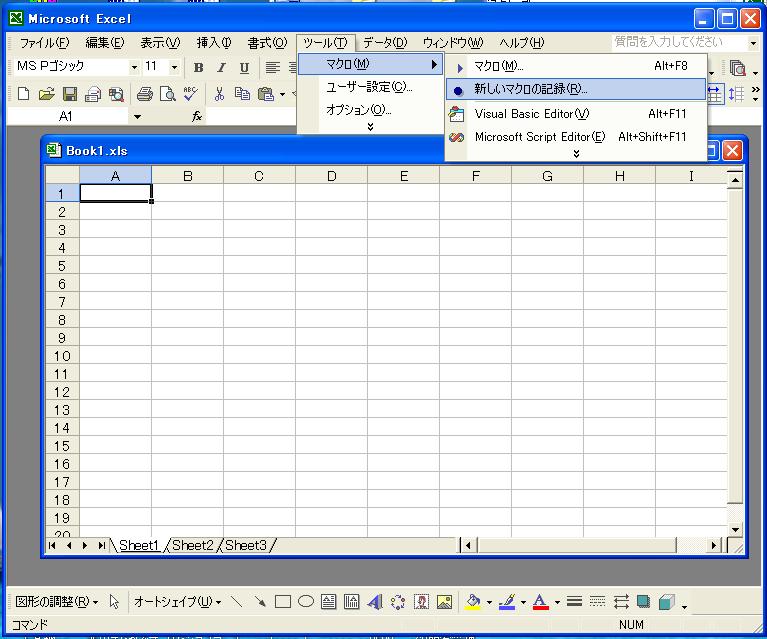
Task: Insert picture from file icon
Action: pos(444,601)
